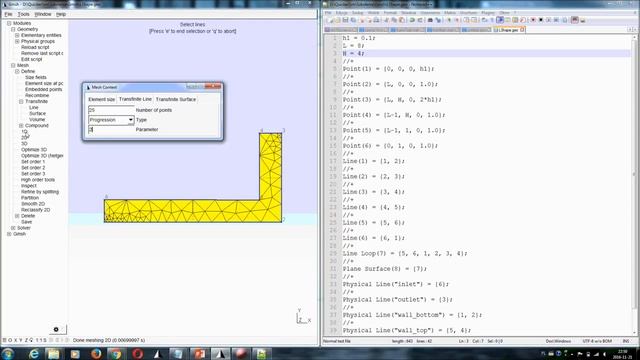The image size is (640, 360).
Task: Click the gear settings icon in Gmsh
Action: point(56,329)
